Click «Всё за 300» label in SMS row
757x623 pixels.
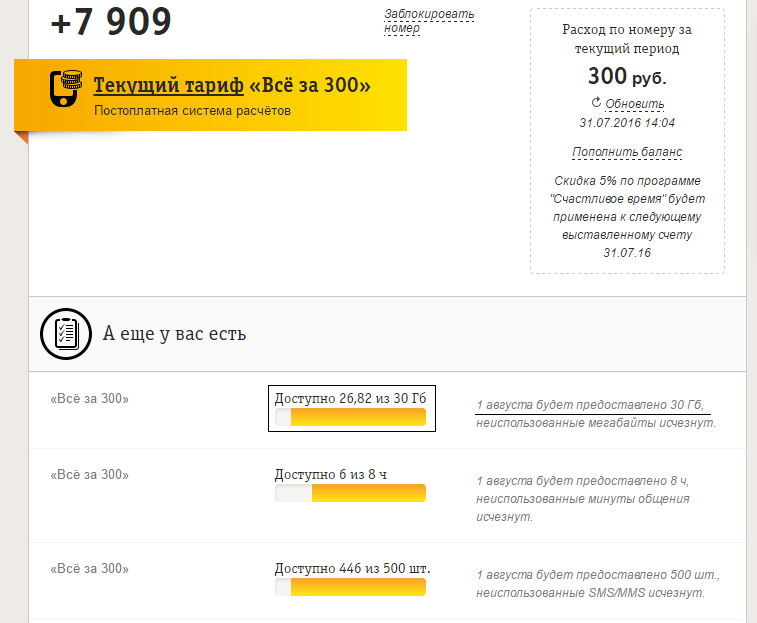click(89, 569)
